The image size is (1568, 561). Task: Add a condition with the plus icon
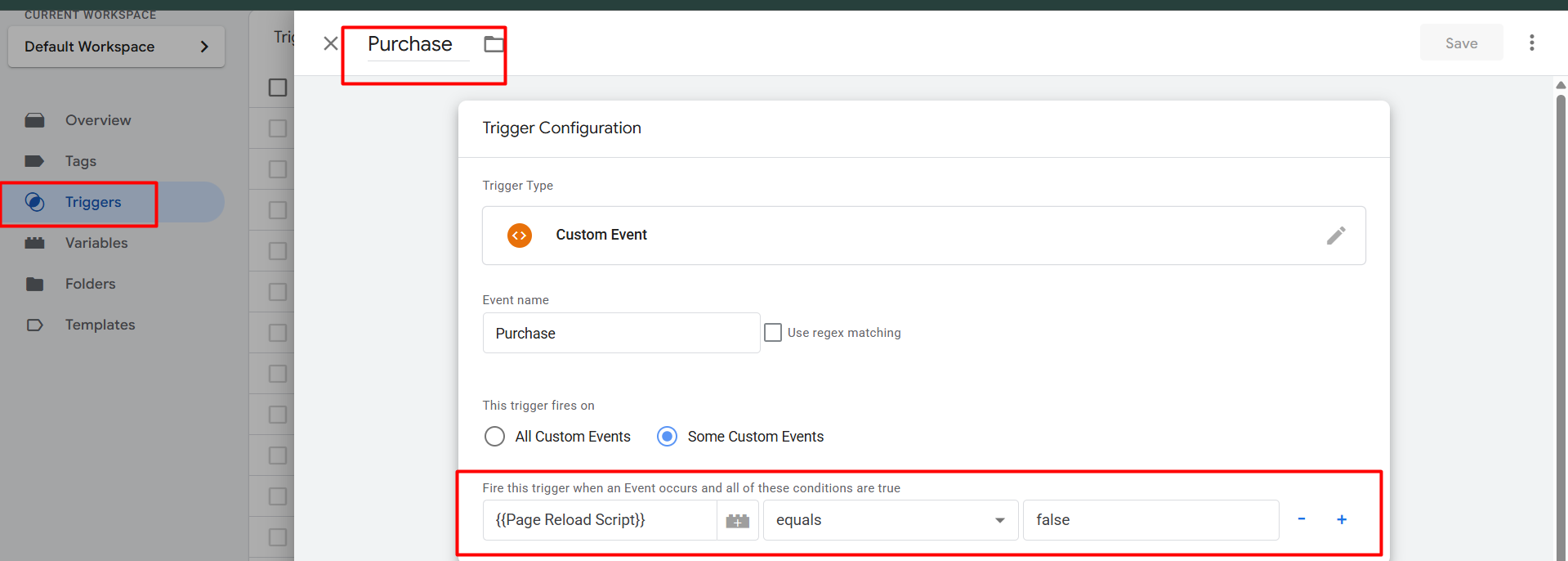pos(1341,519)
